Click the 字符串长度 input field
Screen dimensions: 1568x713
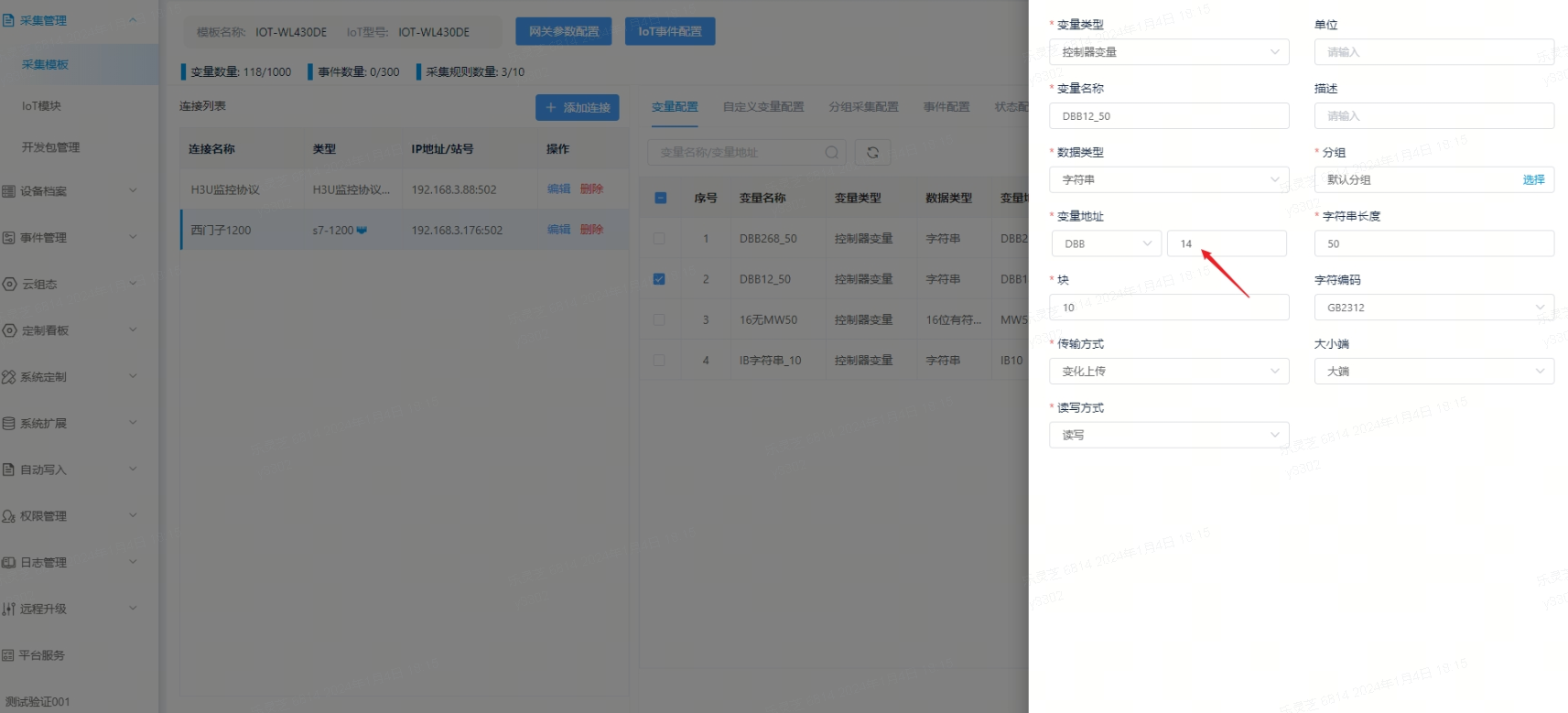click(x=1433, y=244)
